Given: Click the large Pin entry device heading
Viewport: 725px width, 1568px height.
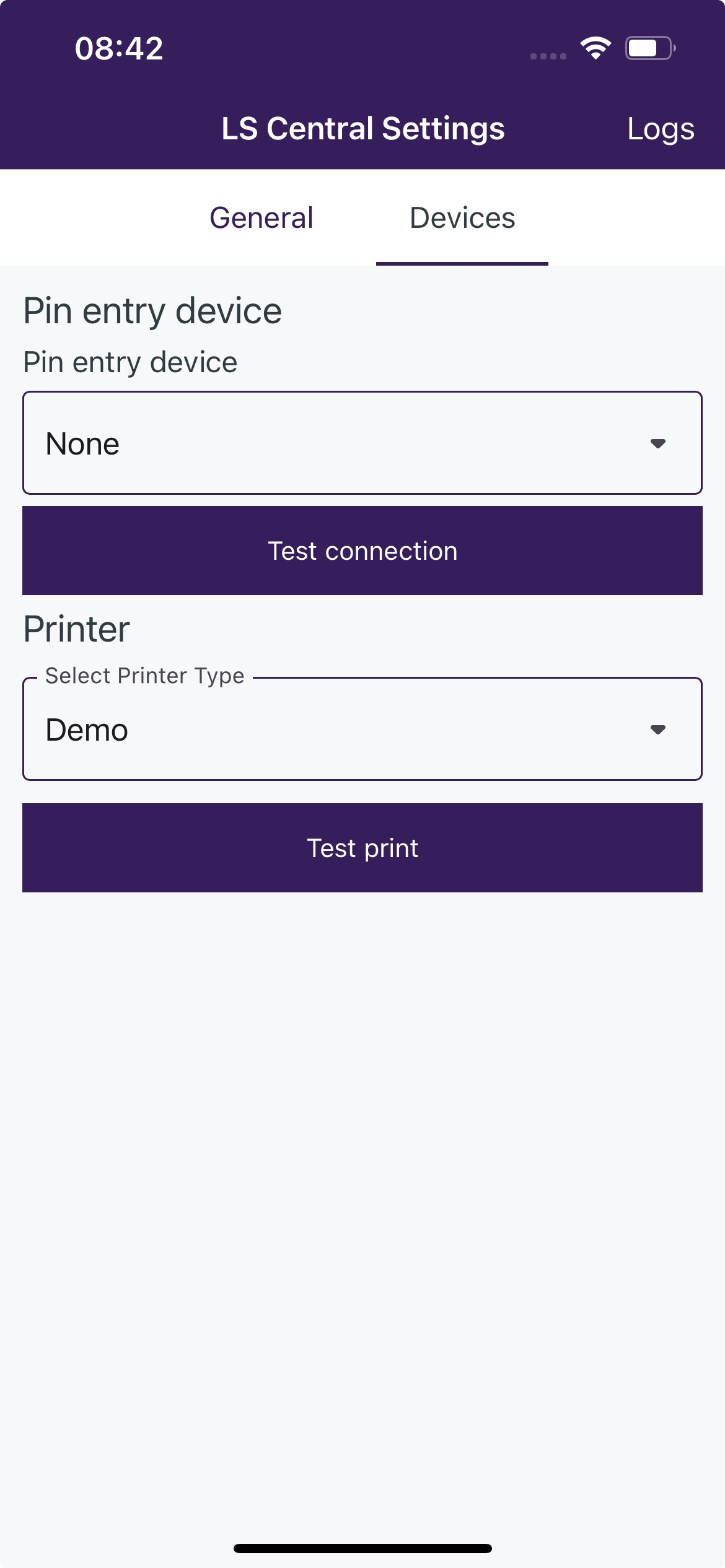Looking at the screenshot, I should (x=152, y=311).
